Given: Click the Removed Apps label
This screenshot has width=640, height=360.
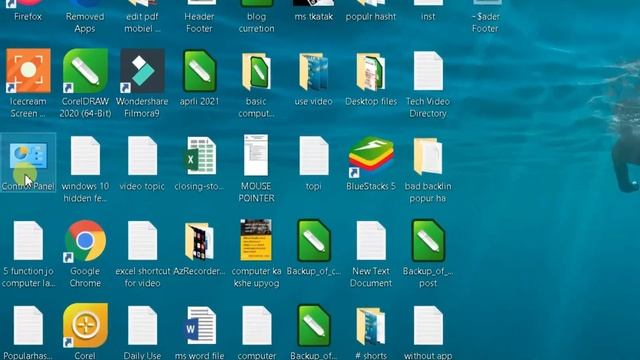Looking at the screenshot, I should coord(85,22).
